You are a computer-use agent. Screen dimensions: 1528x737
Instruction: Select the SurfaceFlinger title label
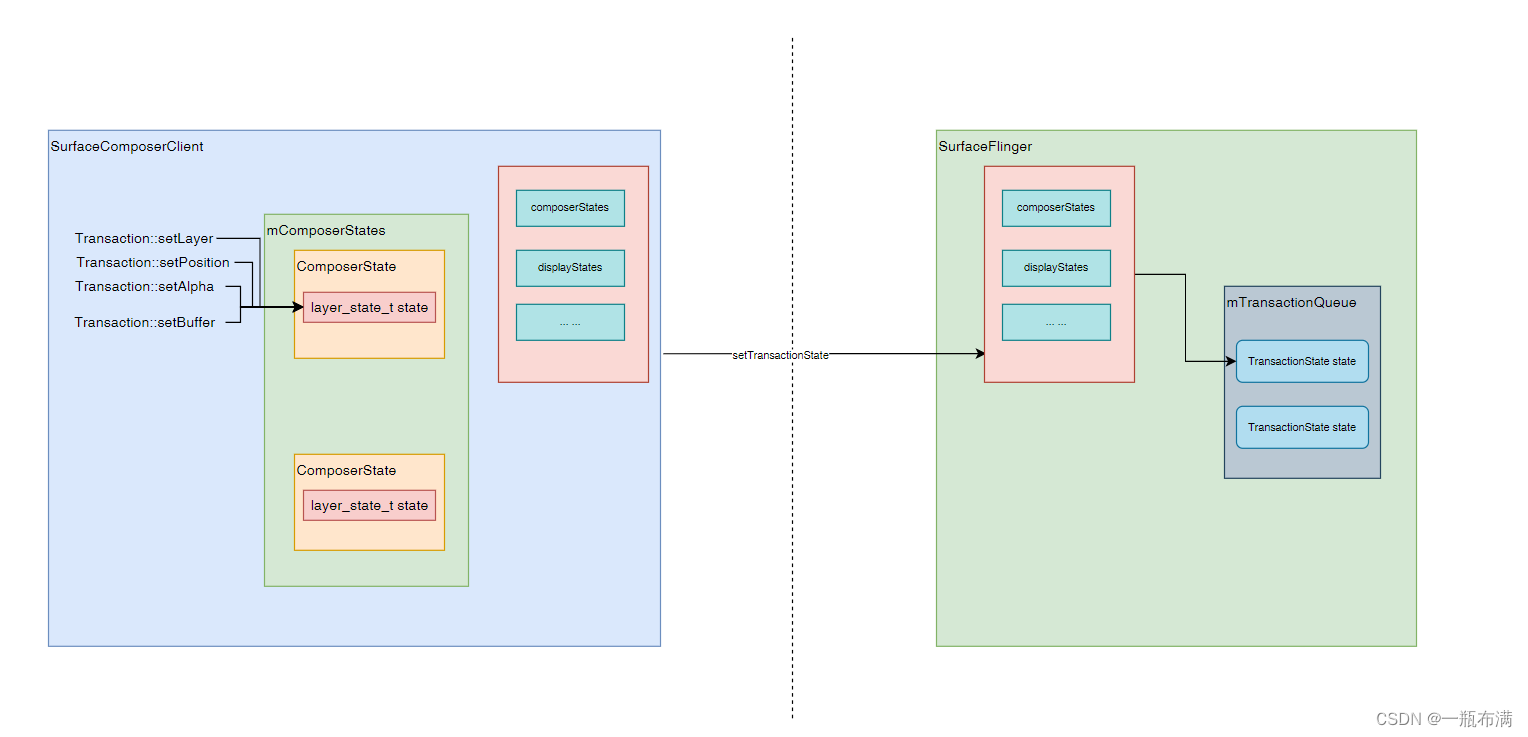(x=985, y=147)
